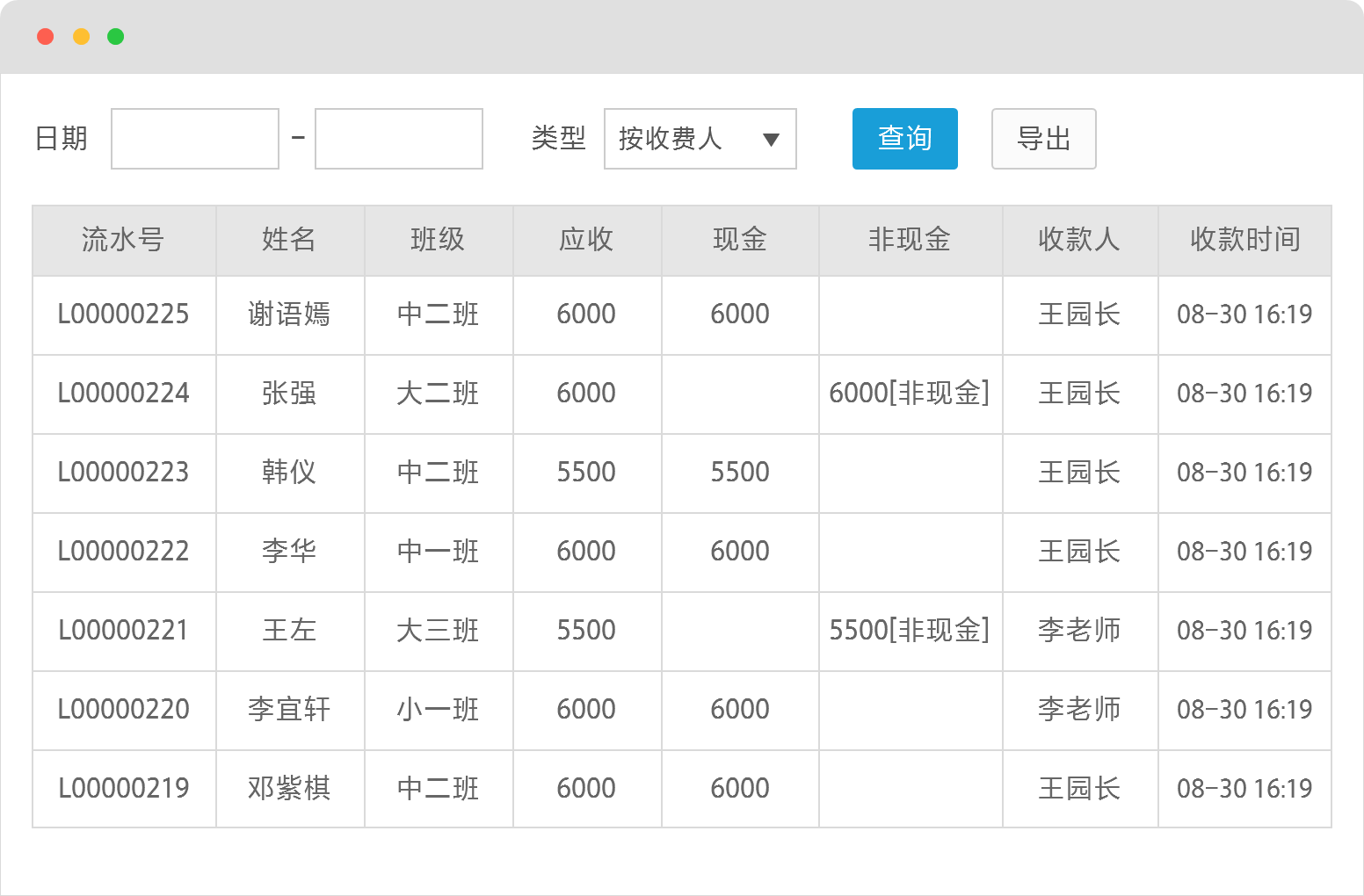
Task: Click the dropdown arrow next to 按收费人
Action: point(771,140)
